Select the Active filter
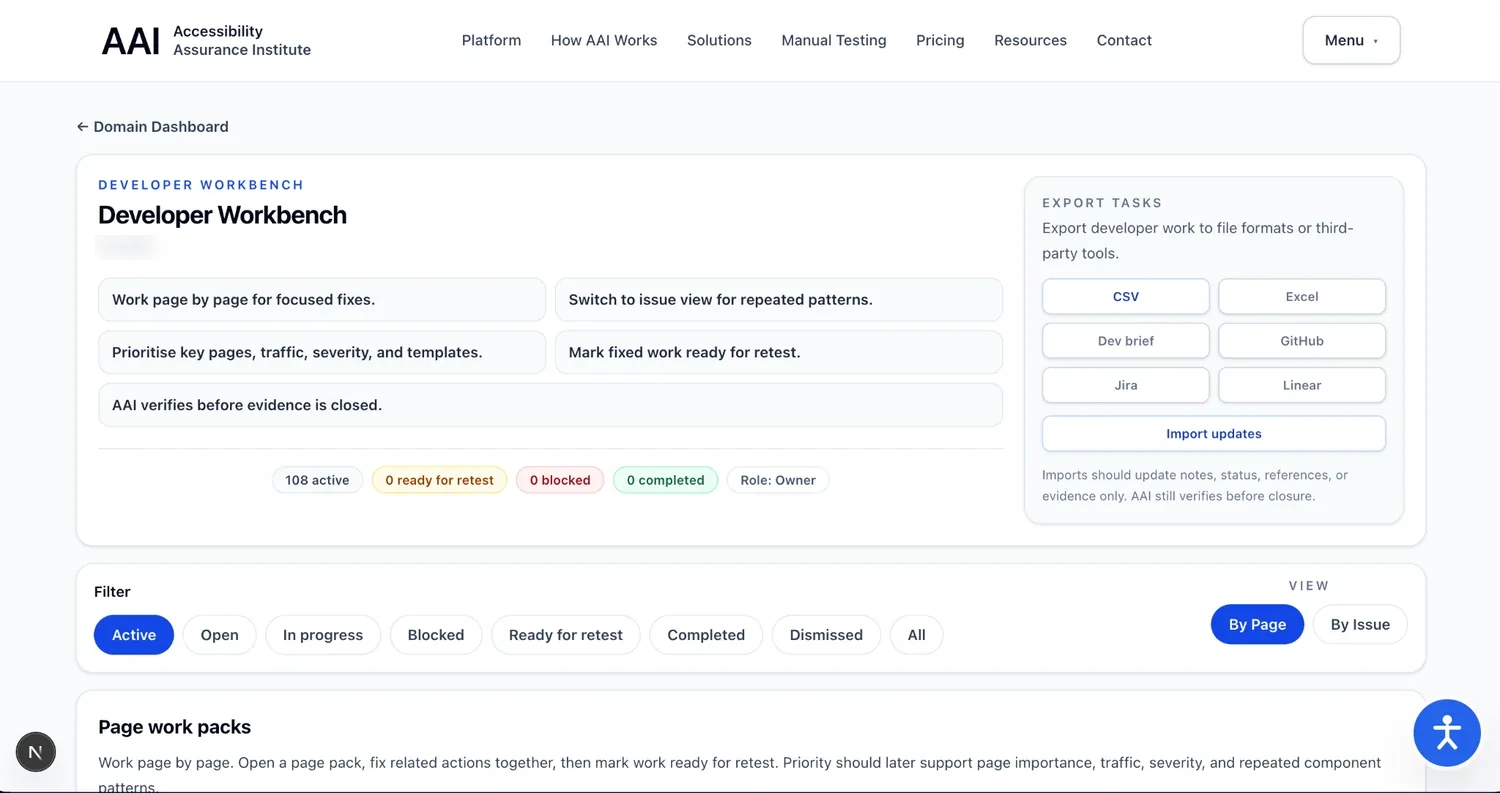Screen dimensions: 1500x793 (x=134, y=635)
